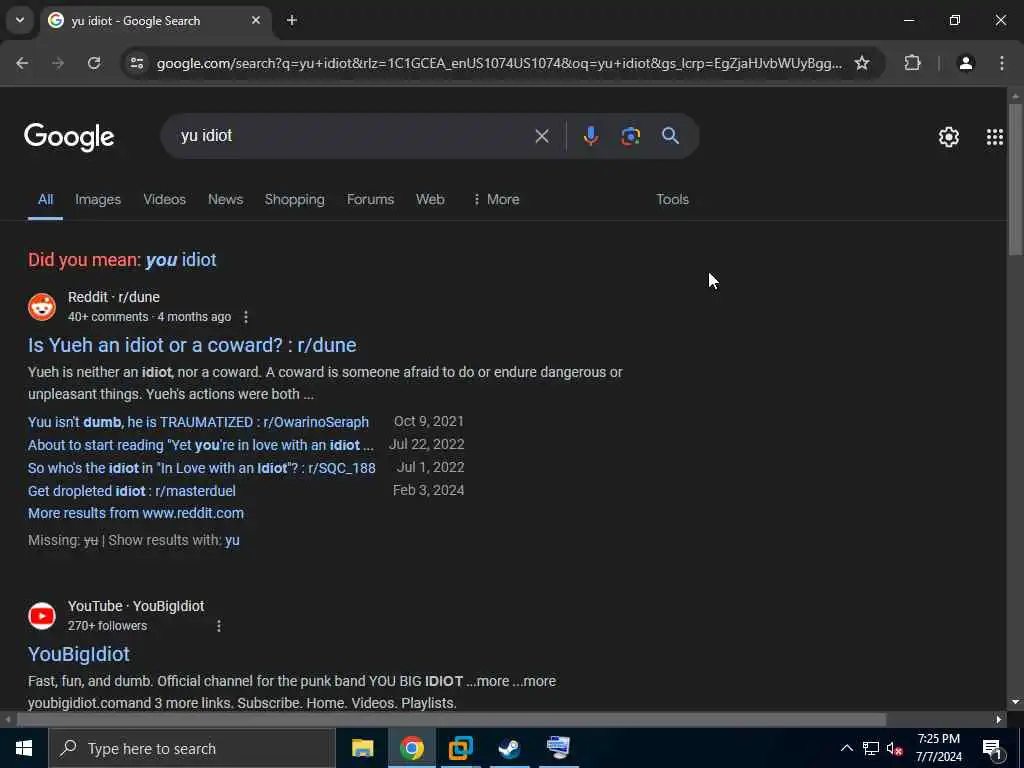Clear the search box with the X icon
This screenshot has width=1024, height=768.
(x=542, y=136)
